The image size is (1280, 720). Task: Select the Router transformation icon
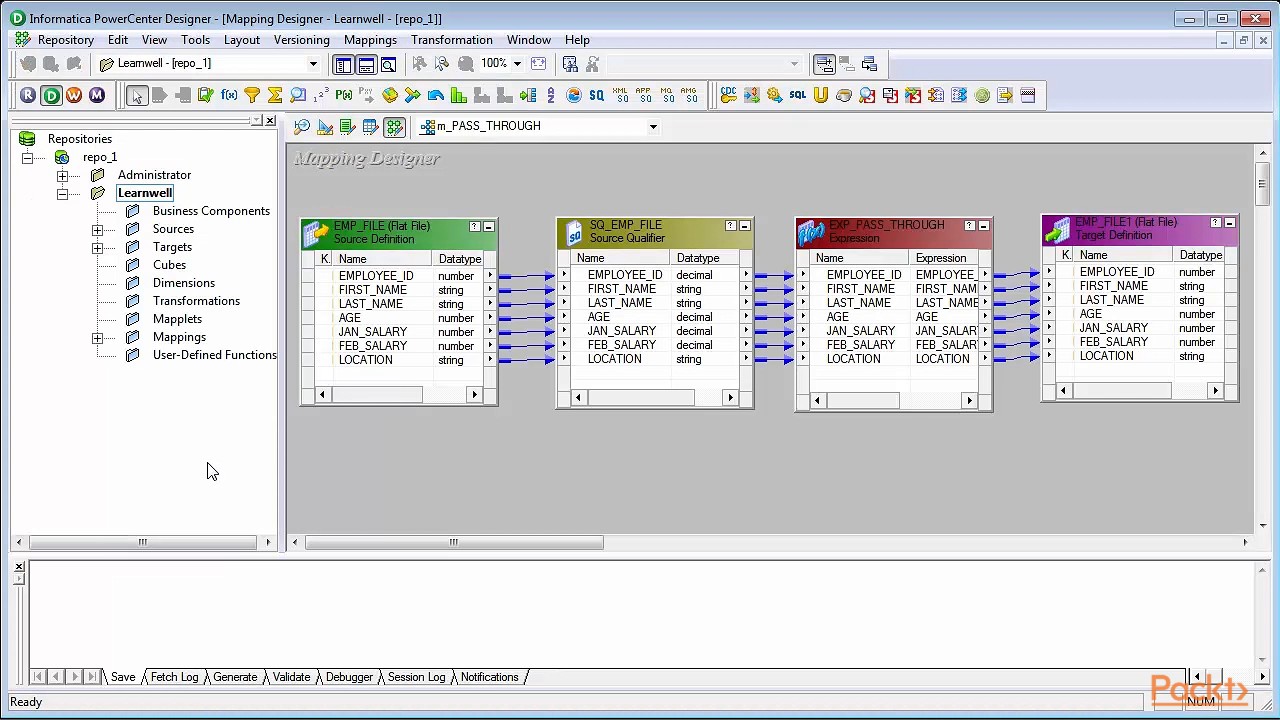412,95
